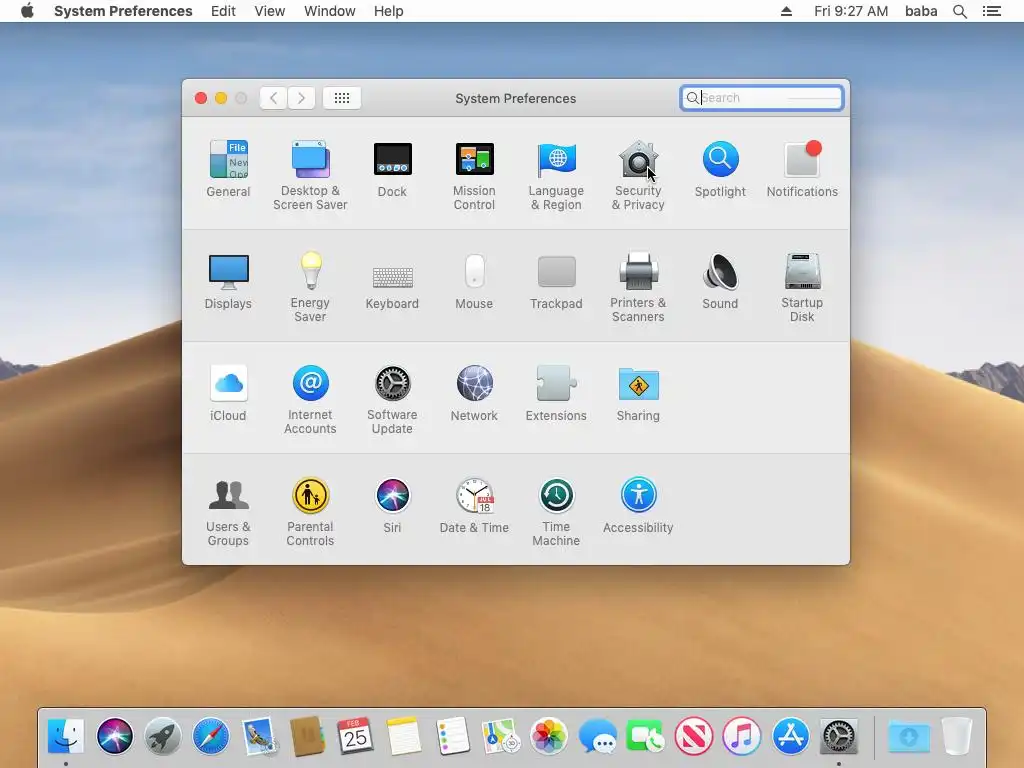Open Date & Time preferences

click(474, 505)
